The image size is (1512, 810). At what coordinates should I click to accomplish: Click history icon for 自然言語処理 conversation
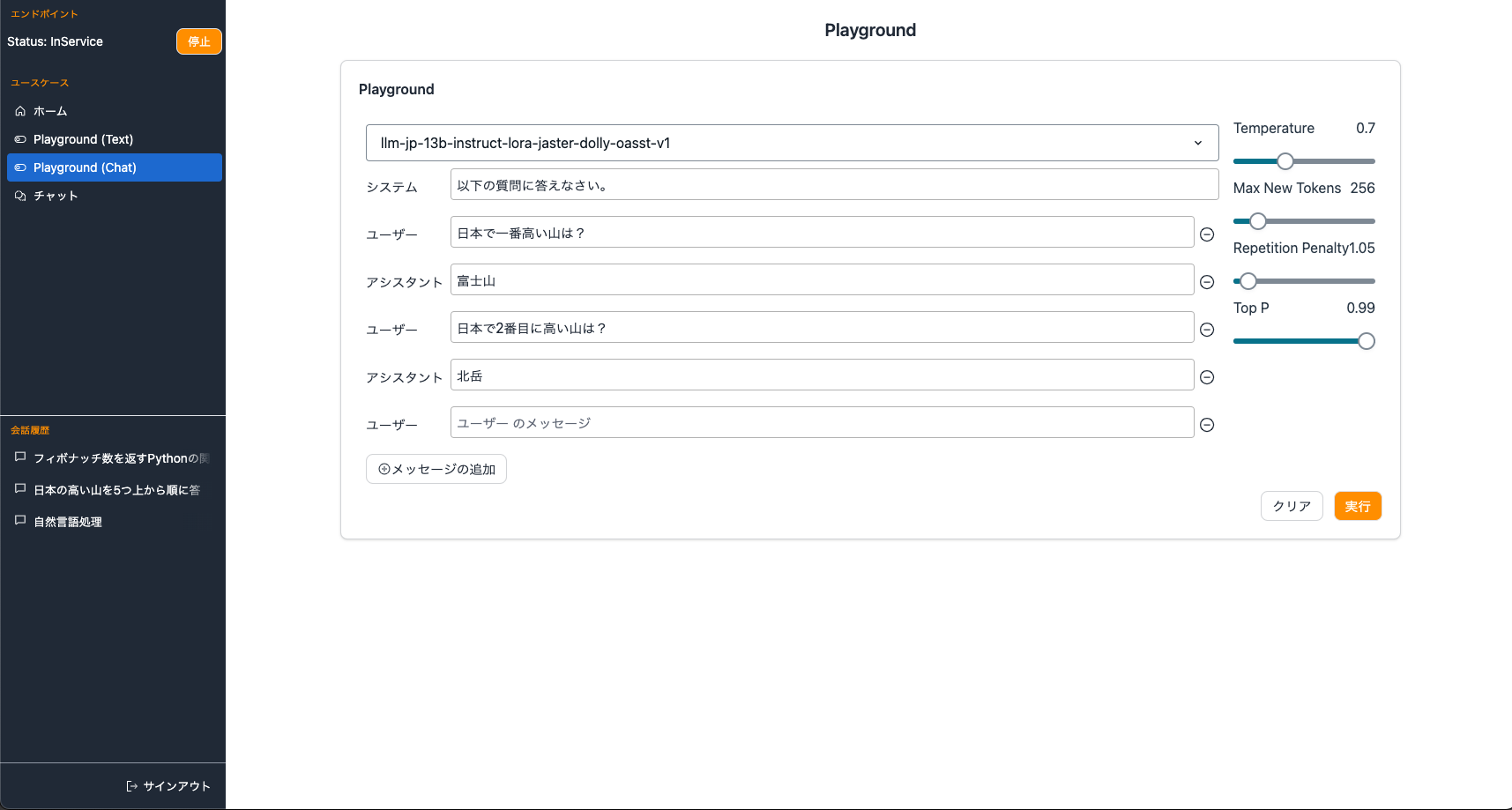click(x=20, y=521)
